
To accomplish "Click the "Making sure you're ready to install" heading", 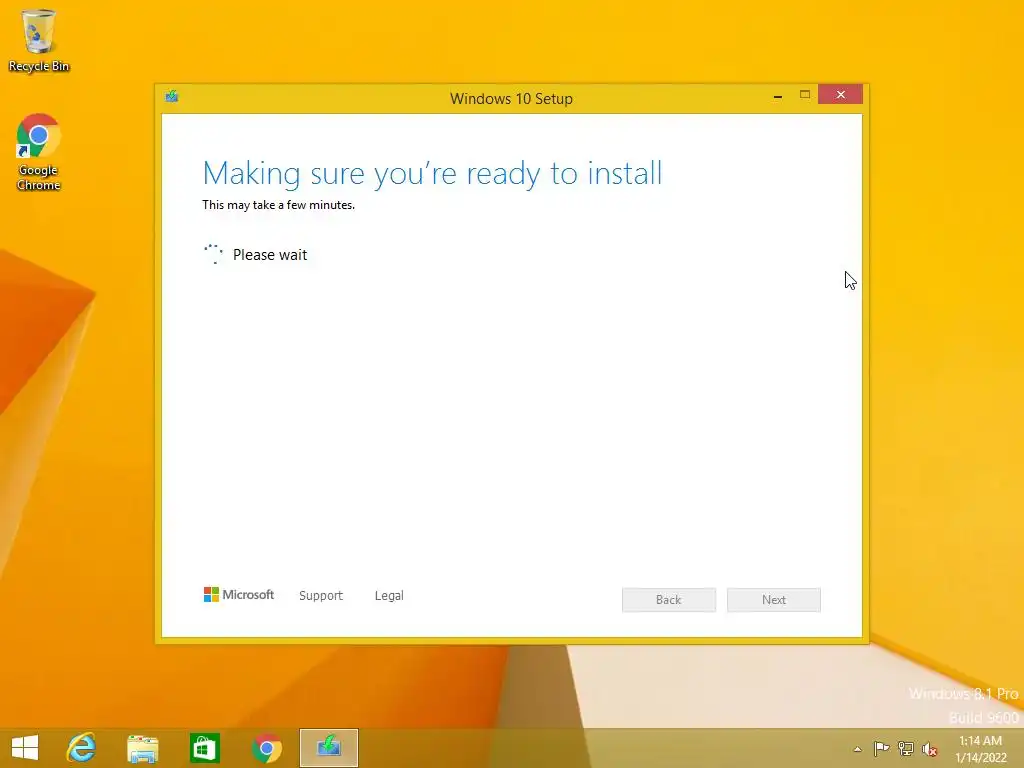I will coord(432,173).
